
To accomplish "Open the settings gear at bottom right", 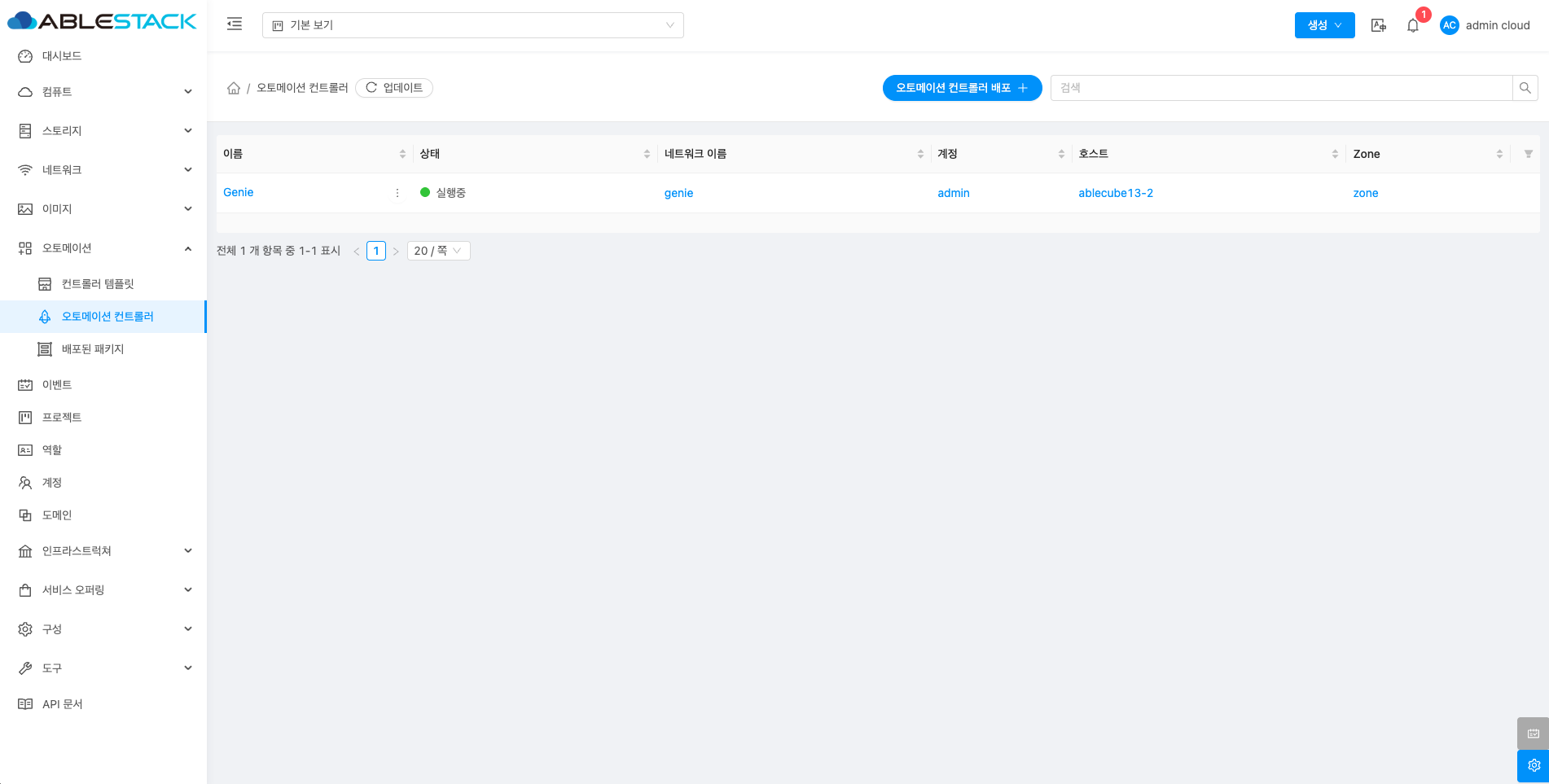I will [1534, 765].
